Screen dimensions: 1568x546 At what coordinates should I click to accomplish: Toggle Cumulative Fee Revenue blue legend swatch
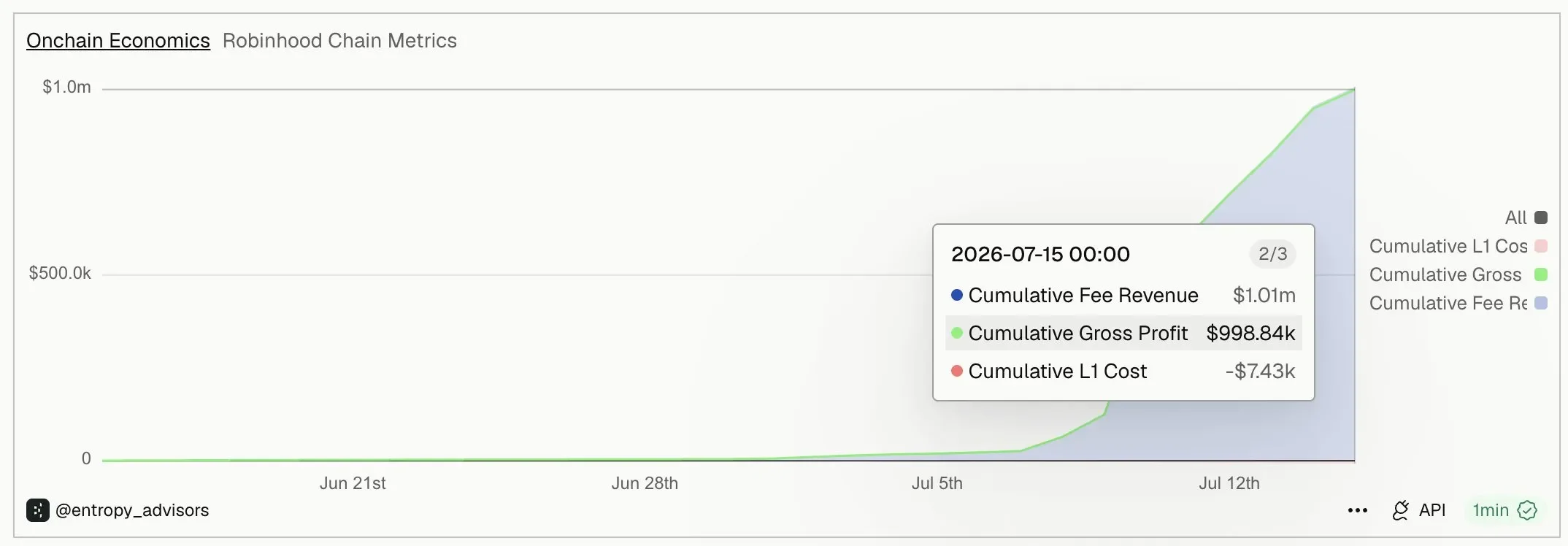(x=1541, y=303)
